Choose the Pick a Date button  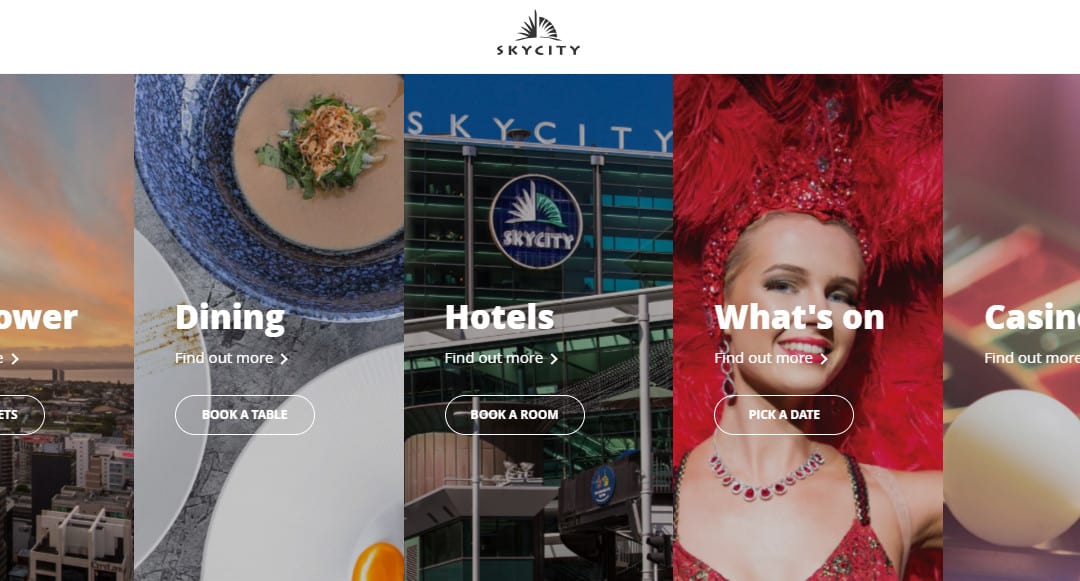(784, 414)
